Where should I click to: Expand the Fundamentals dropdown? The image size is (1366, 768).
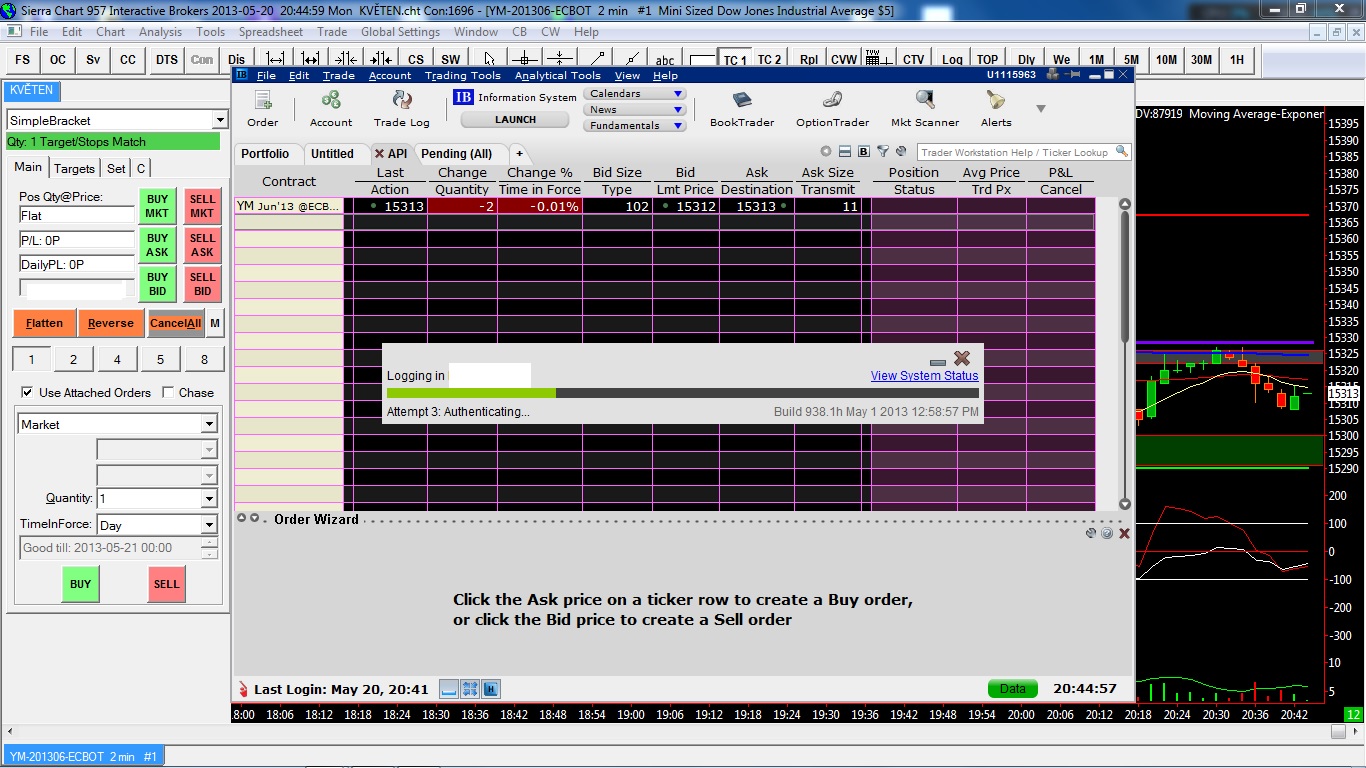(x=634, y=126)
